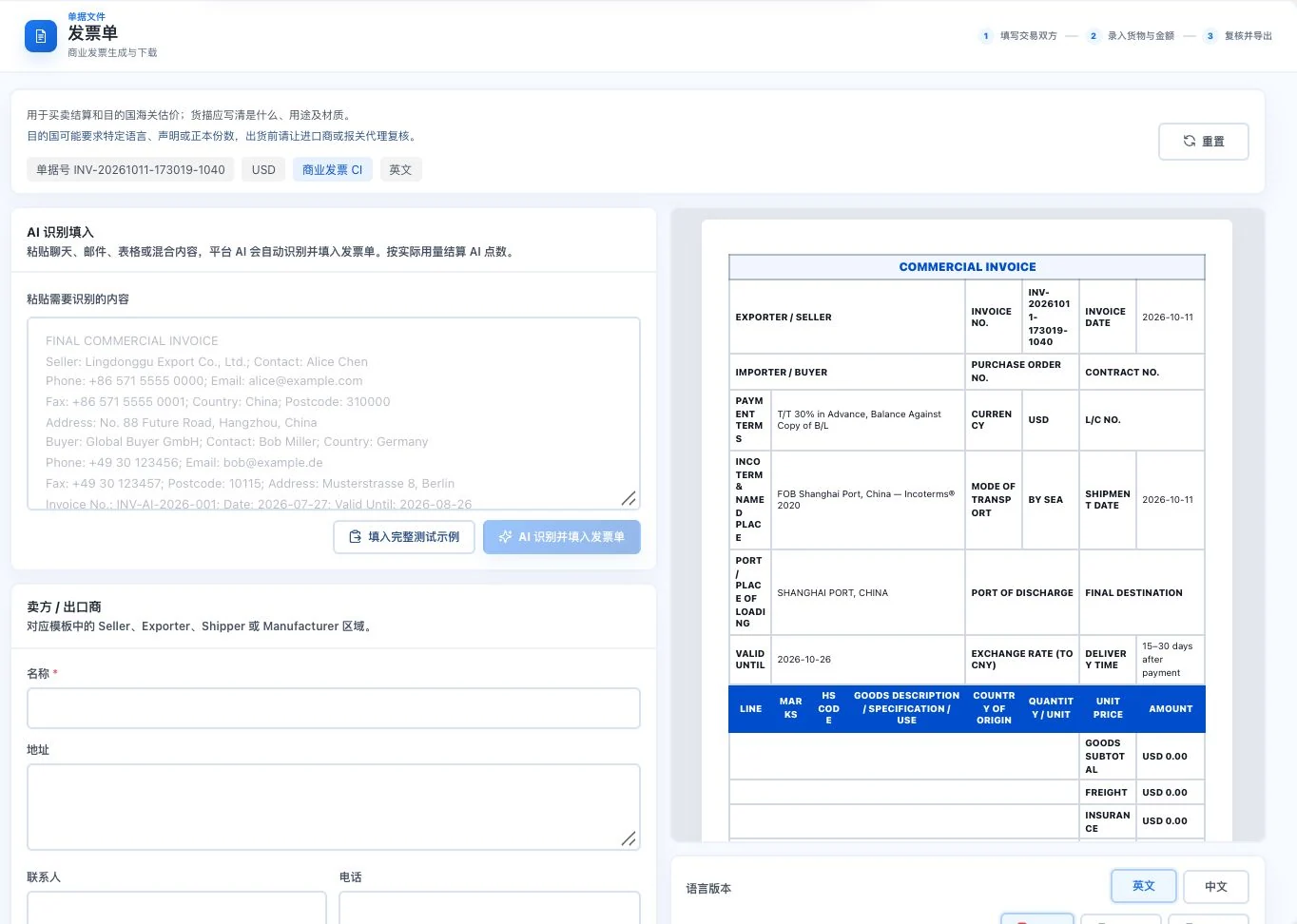The image size is (1297, 924).
Task: Click the COMMERCIAL INVOICE title in the preview
Action: tap(967, 267)
